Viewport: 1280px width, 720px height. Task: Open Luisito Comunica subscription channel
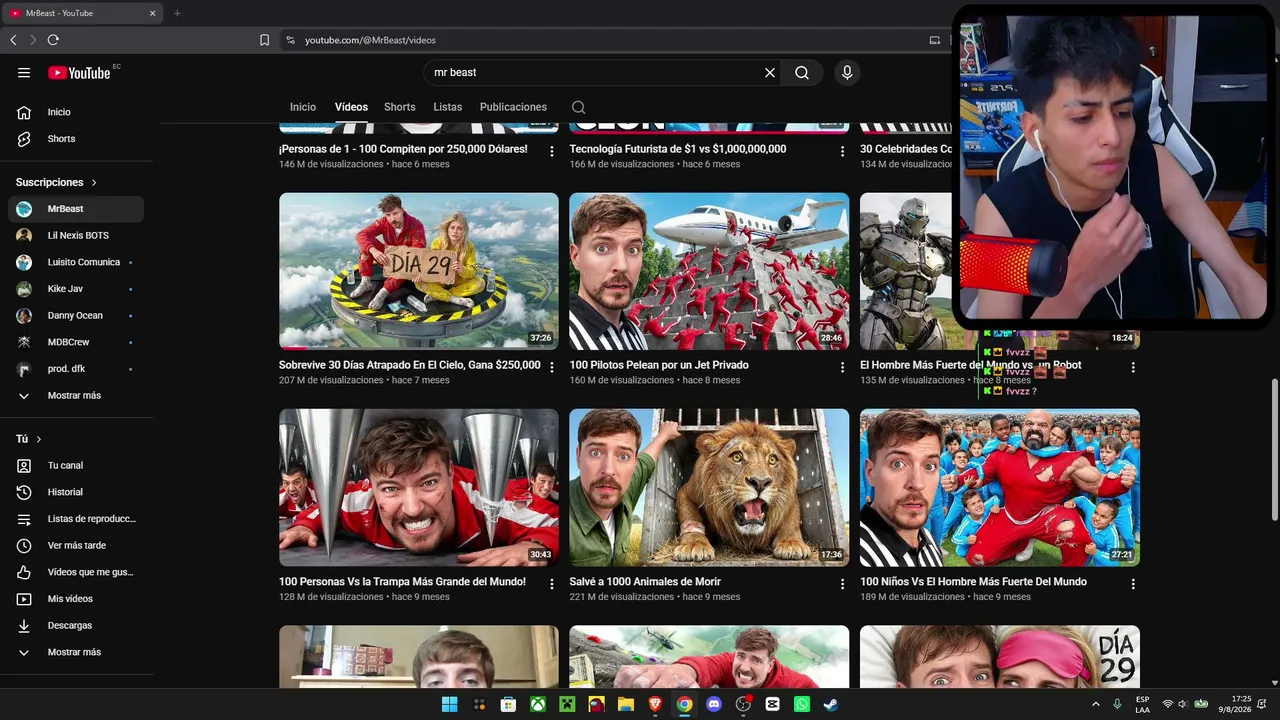click(76, 262)
